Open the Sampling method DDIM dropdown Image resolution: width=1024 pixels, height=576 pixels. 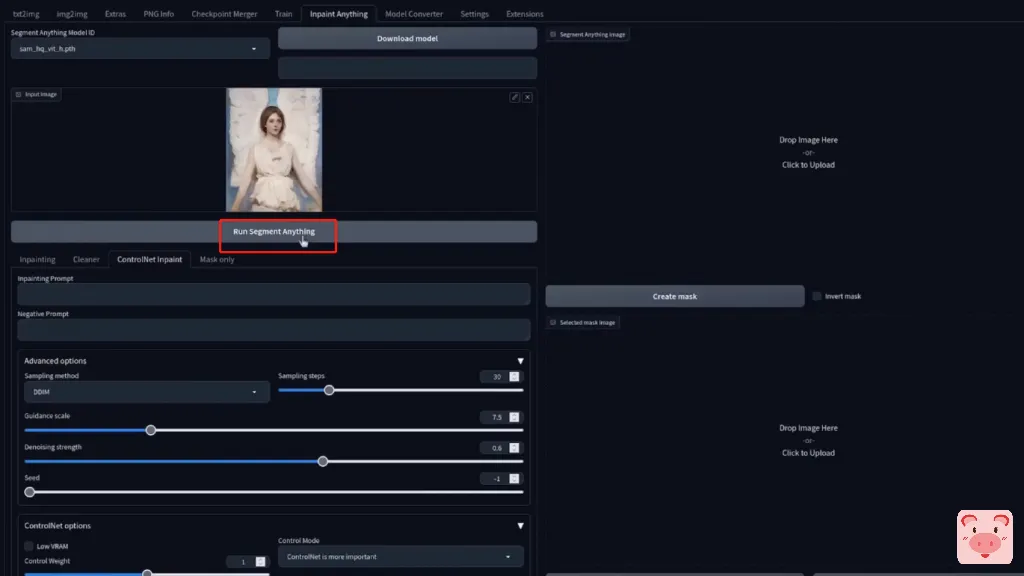146,392
